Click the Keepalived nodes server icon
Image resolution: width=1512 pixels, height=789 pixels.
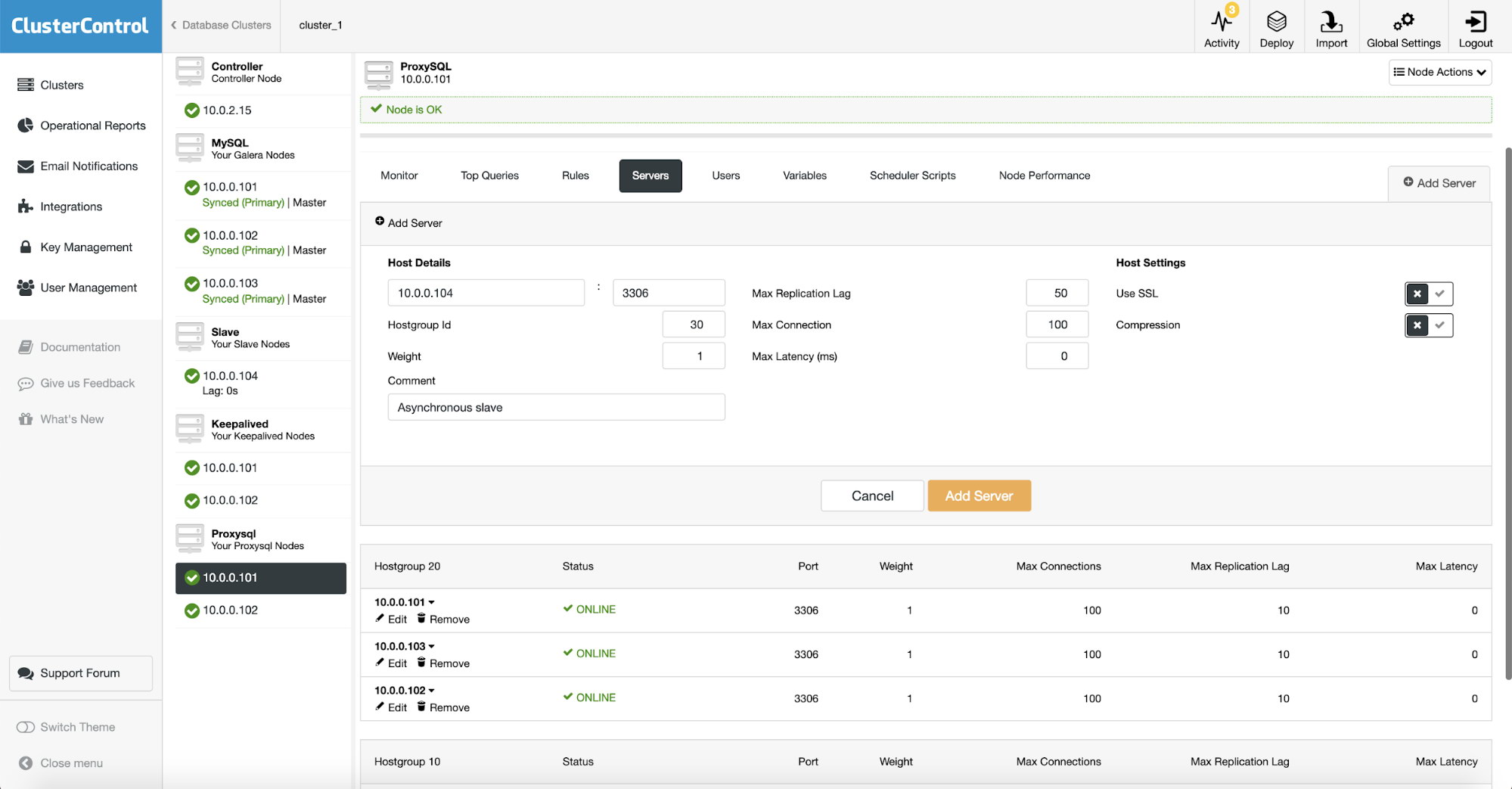coord(189,430)
